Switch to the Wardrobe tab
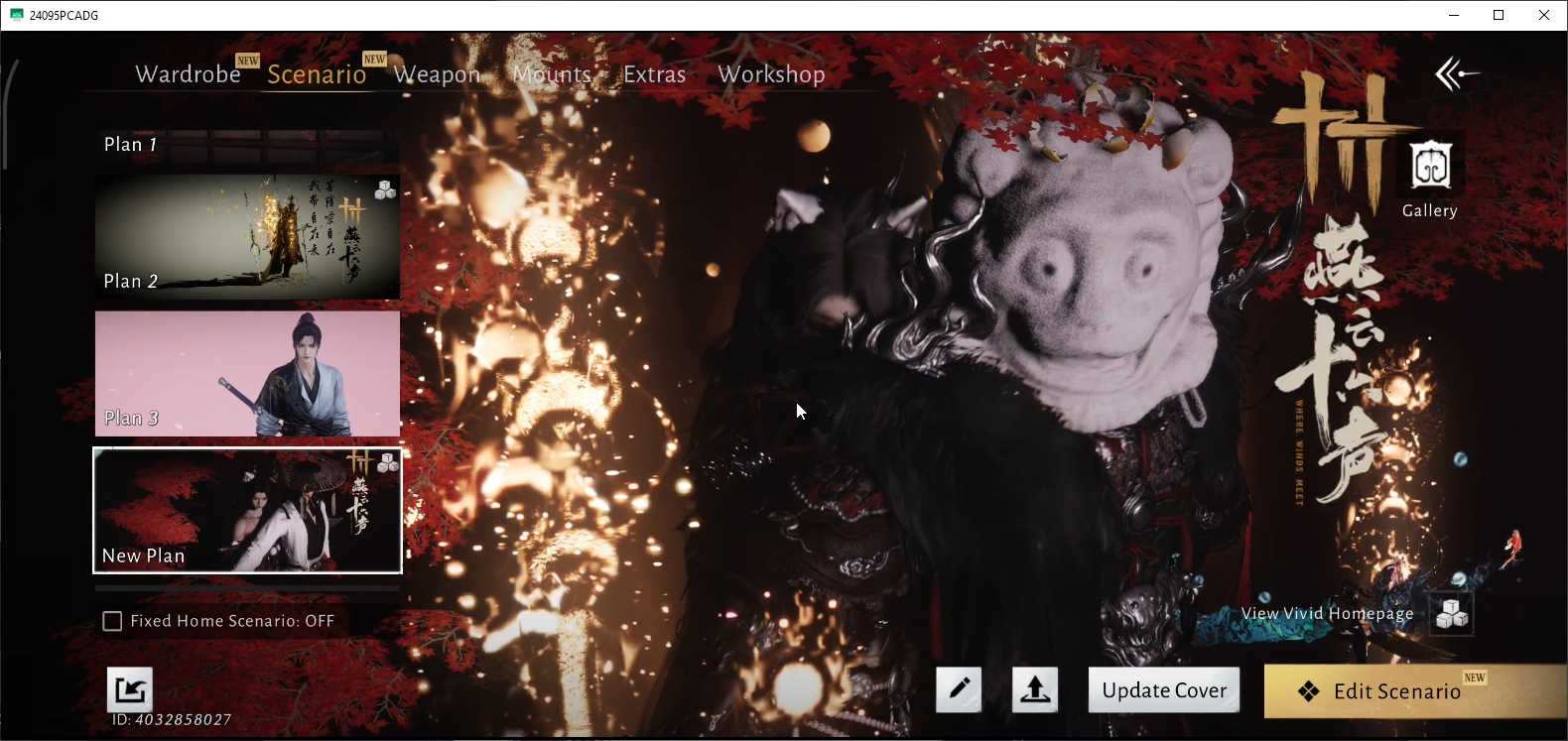1568x741 pixels. click(188, 74)
